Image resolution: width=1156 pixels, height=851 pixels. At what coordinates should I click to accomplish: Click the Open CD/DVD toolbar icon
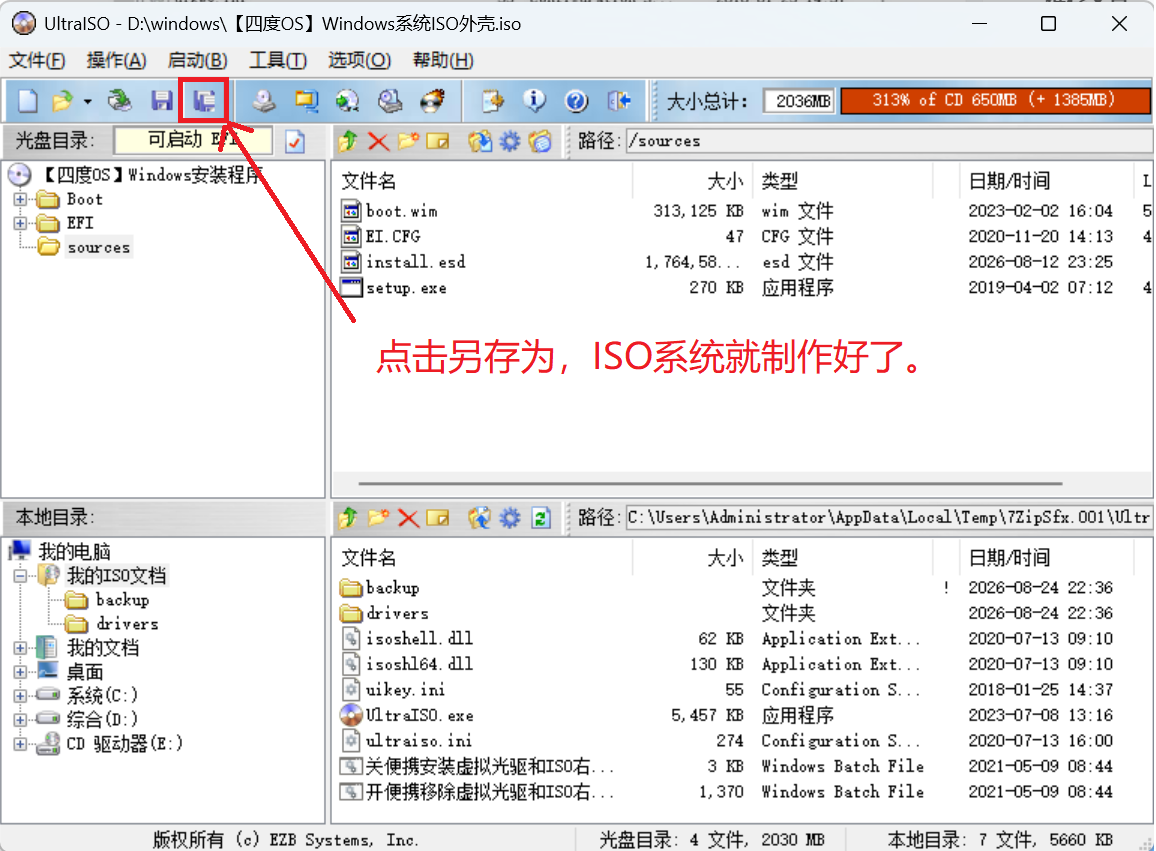[120, 100]
